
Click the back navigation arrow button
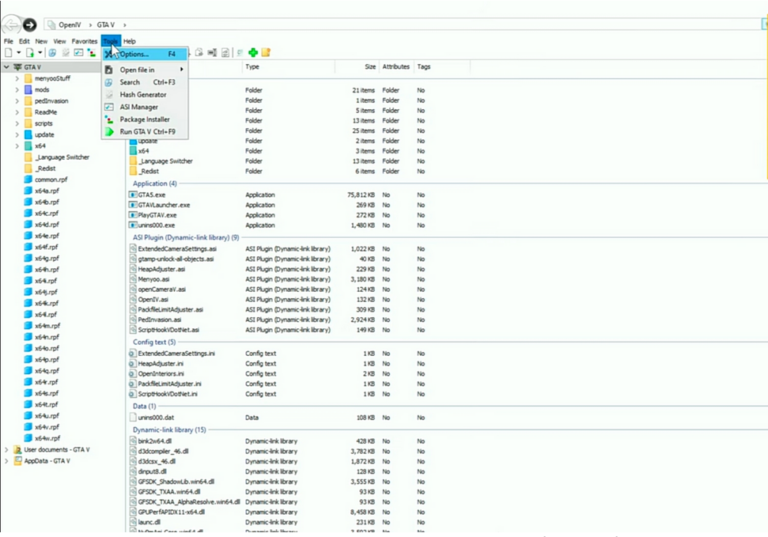point(11,24)
